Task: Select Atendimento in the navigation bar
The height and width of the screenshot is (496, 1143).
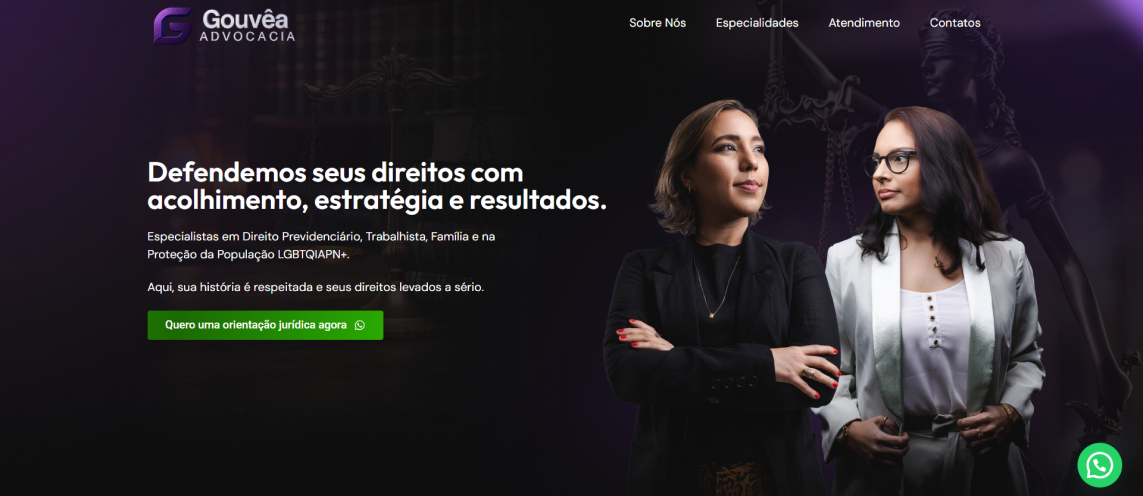Action: click(864, 23)
